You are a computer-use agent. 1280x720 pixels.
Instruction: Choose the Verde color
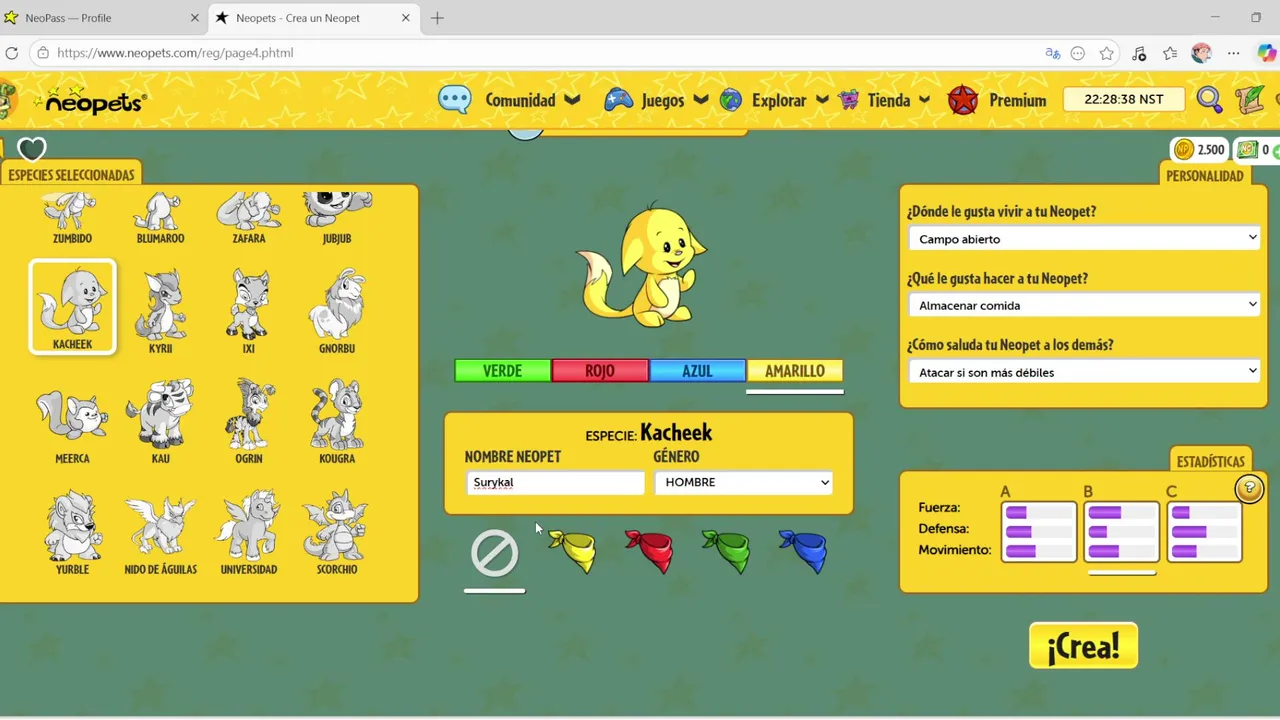tap(502, 371)
